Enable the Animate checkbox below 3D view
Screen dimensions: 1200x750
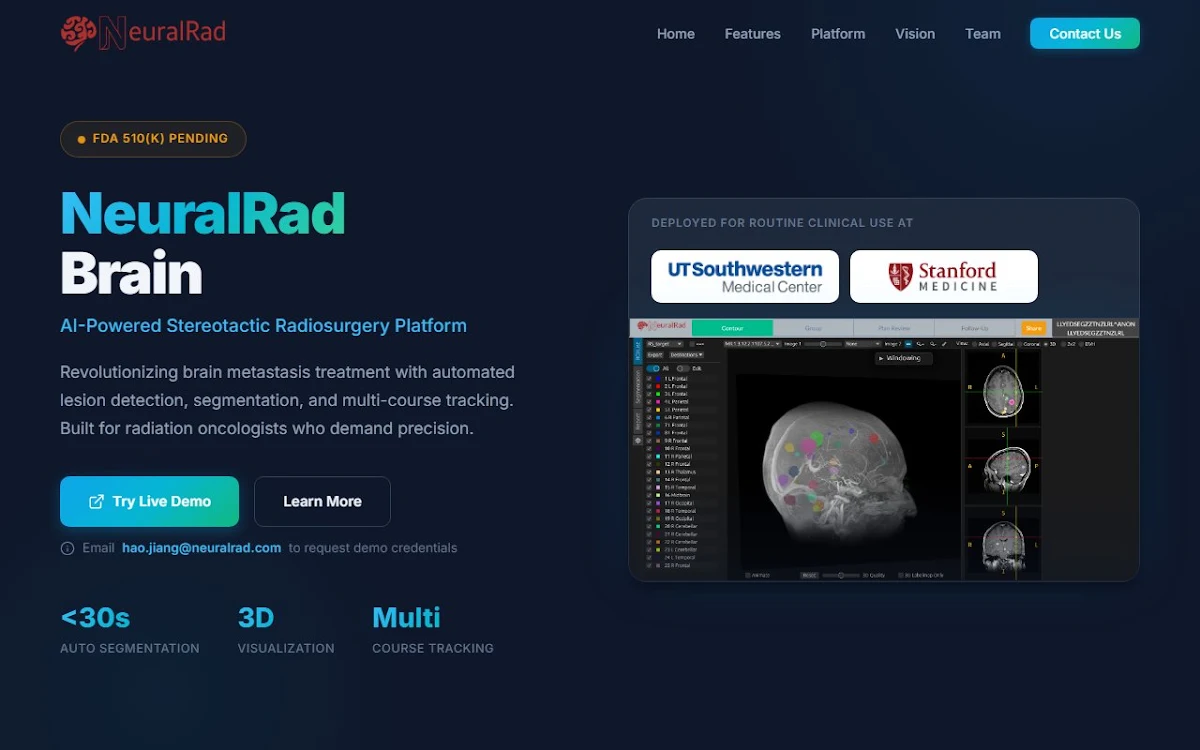[x=748, y=575]
